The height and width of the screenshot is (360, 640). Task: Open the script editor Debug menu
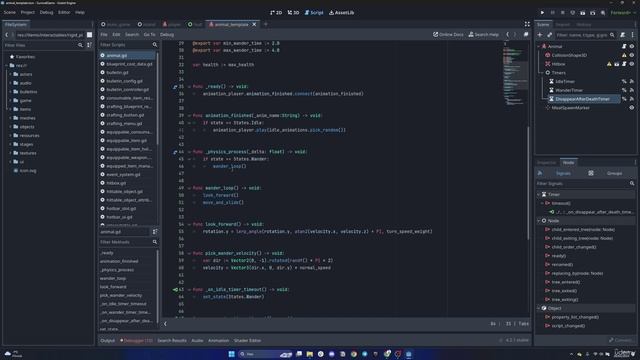(167, 35)
